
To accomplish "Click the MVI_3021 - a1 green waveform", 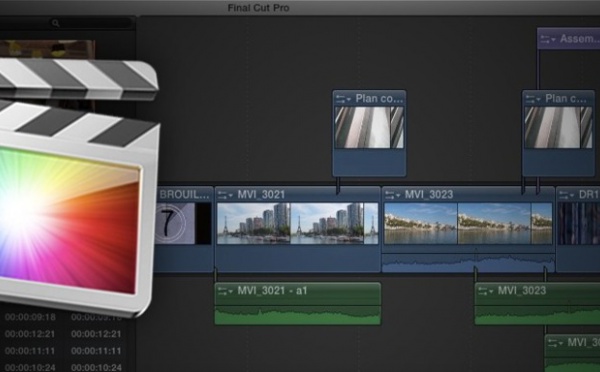I will (298, 315).
